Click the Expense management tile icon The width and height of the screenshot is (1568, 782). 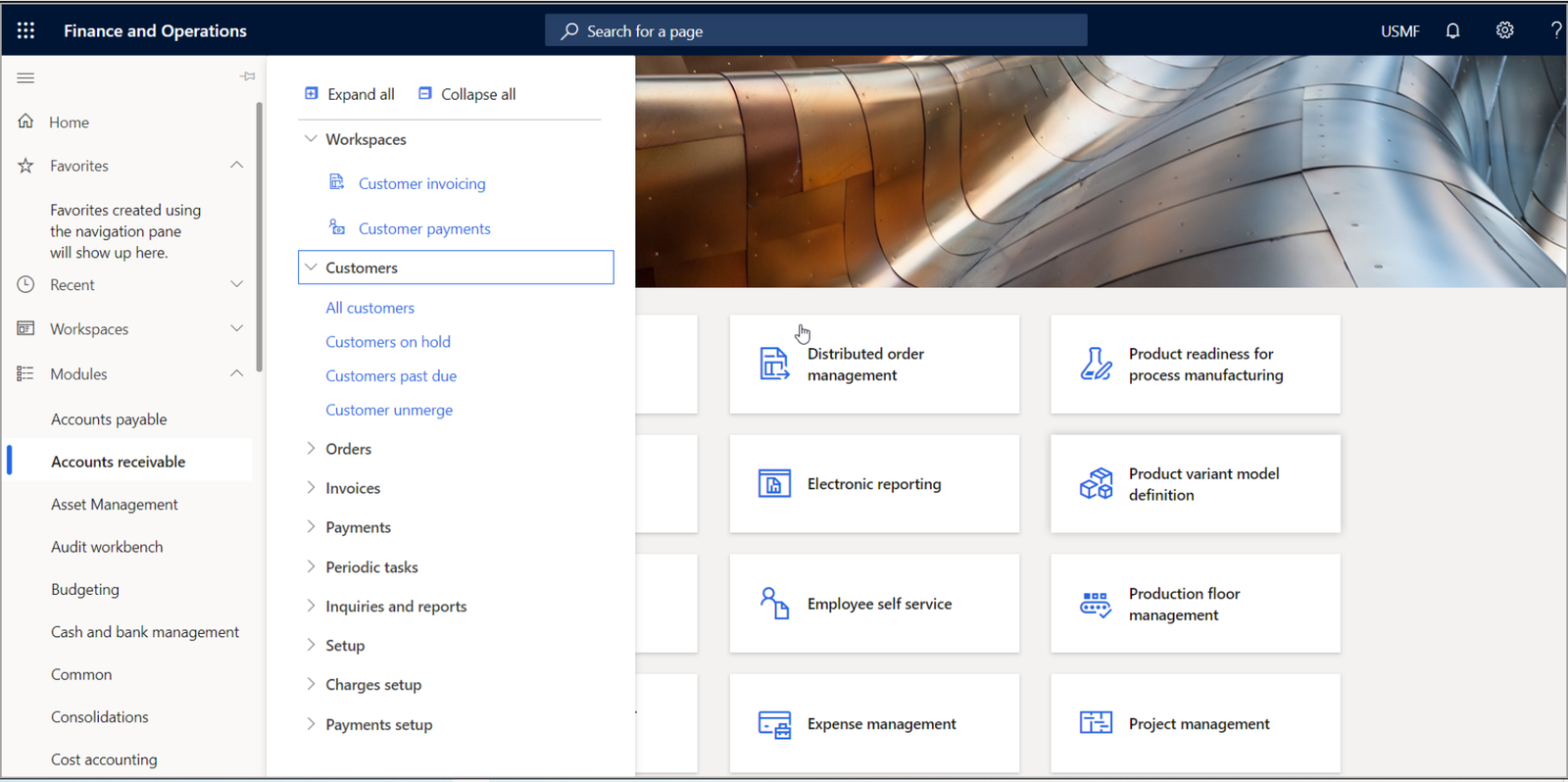point(774,724)
